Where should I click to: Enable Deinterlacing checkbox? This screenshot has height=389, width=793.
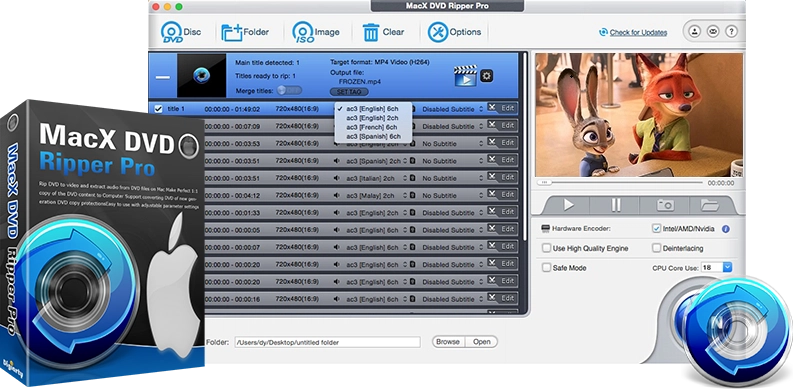656,248
